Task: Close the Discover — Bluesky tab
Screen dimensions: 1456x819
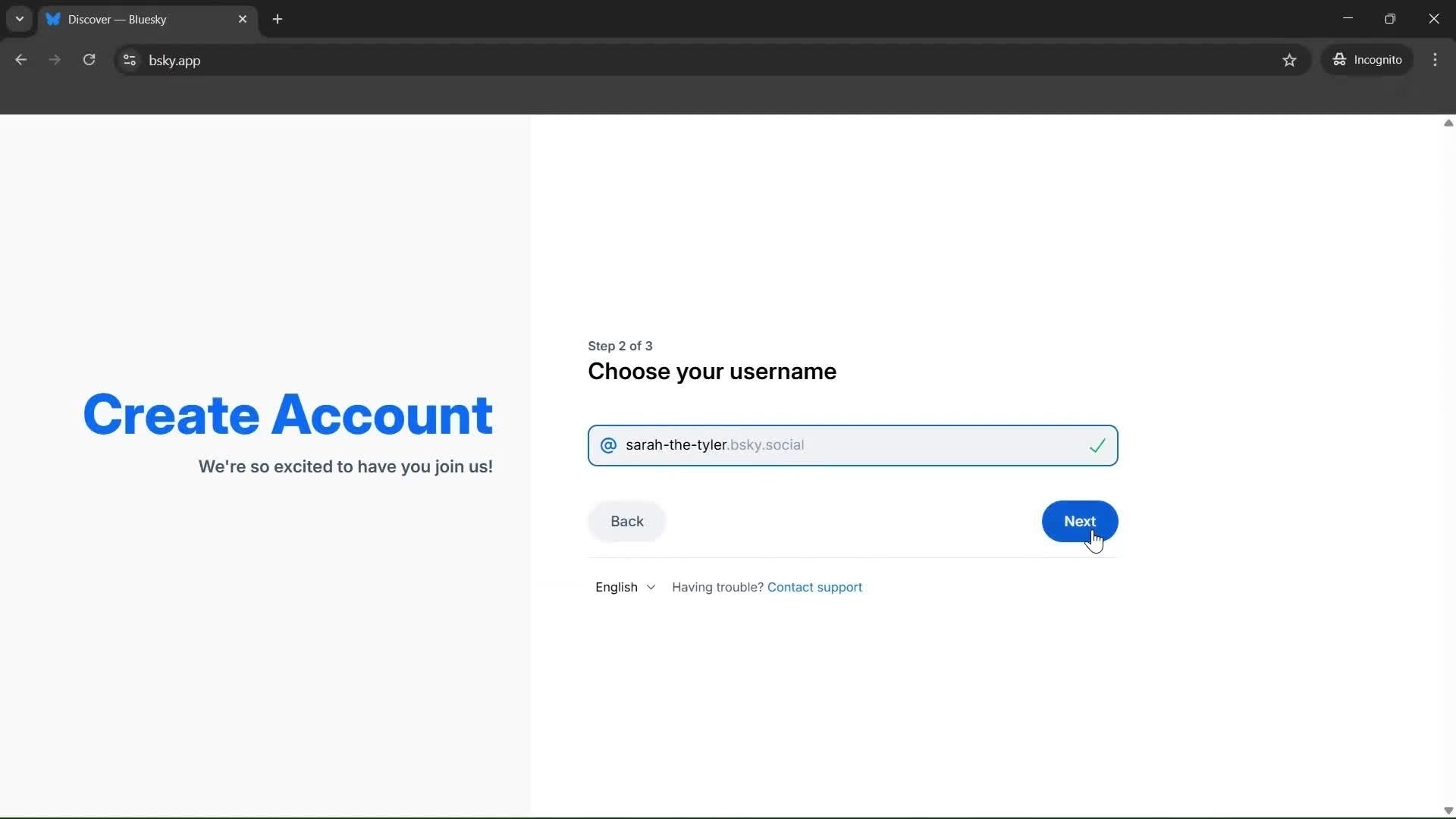Action: [243, 19]
